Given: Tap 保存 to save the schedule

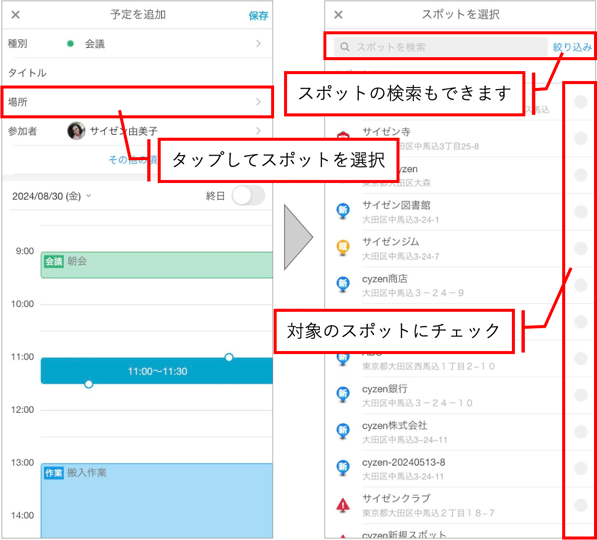Looking at the screenshot, I should click(259, 16).
